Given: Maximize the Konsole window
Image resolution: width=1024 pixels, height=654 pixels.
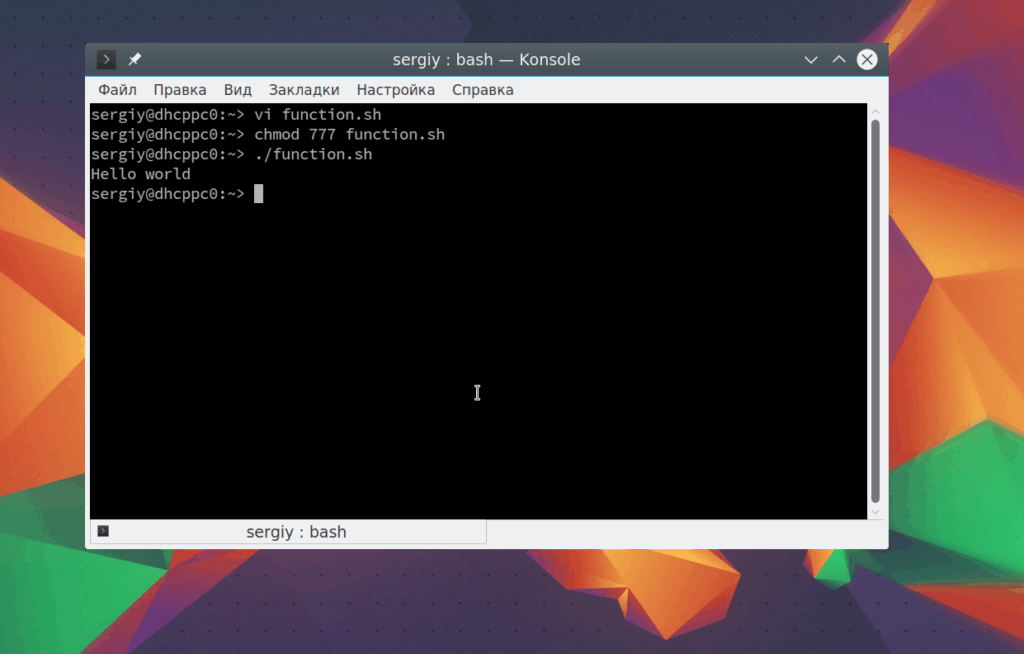Looking at the screenshot, I should (839, 59).
